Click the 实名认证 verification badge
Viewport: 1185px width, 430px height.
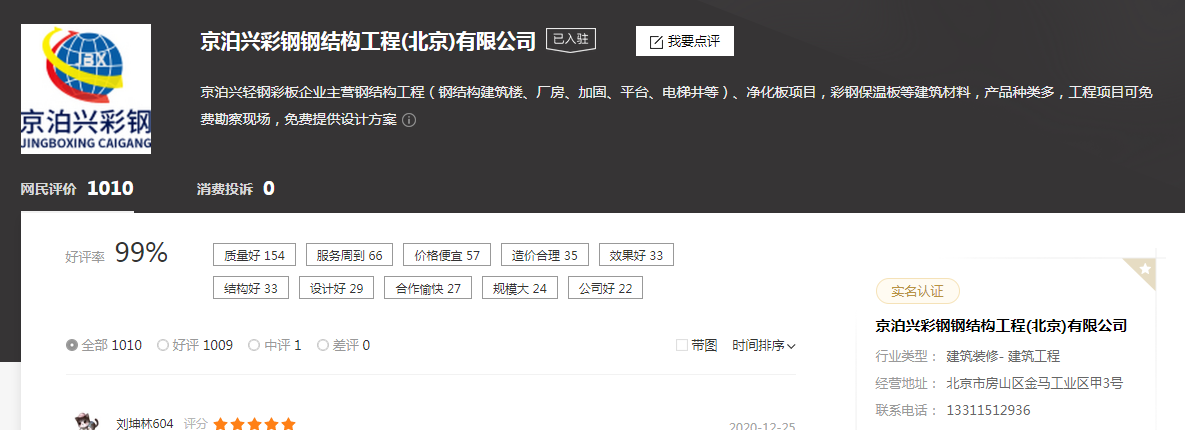917,291
